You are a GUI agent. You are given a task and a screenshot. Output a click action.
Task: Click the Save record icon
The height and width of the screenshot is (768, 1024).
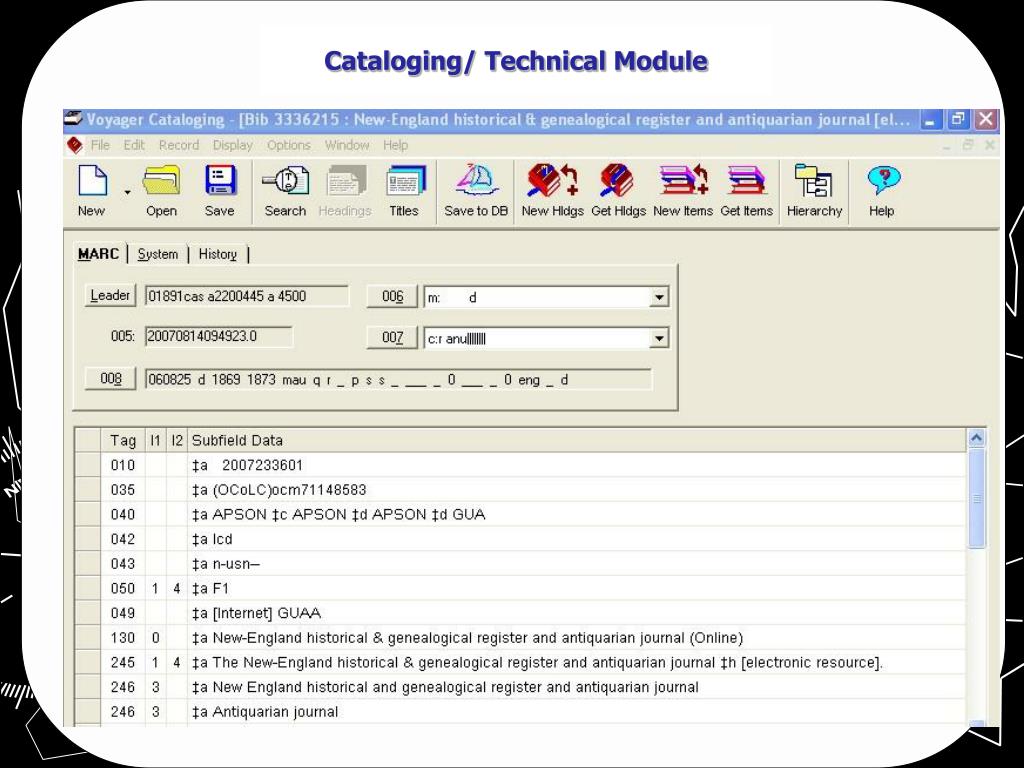coord(220,188)
